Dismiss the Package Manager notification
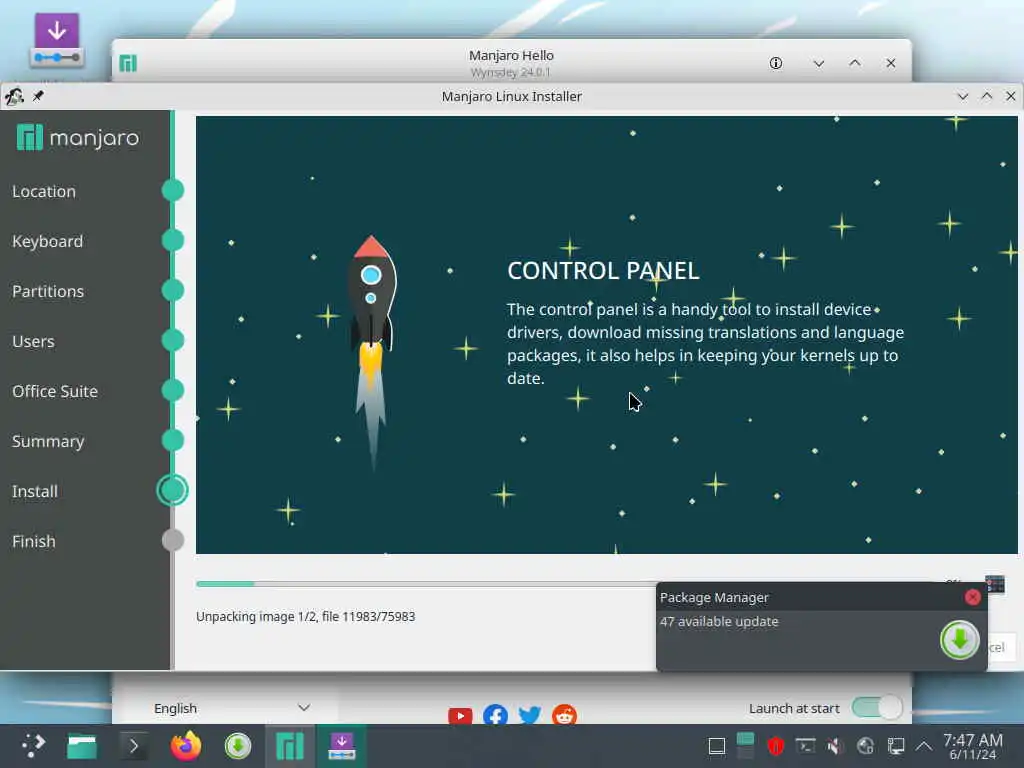Viewport: 1024px width, 768px height. click(x=972, y=597)
